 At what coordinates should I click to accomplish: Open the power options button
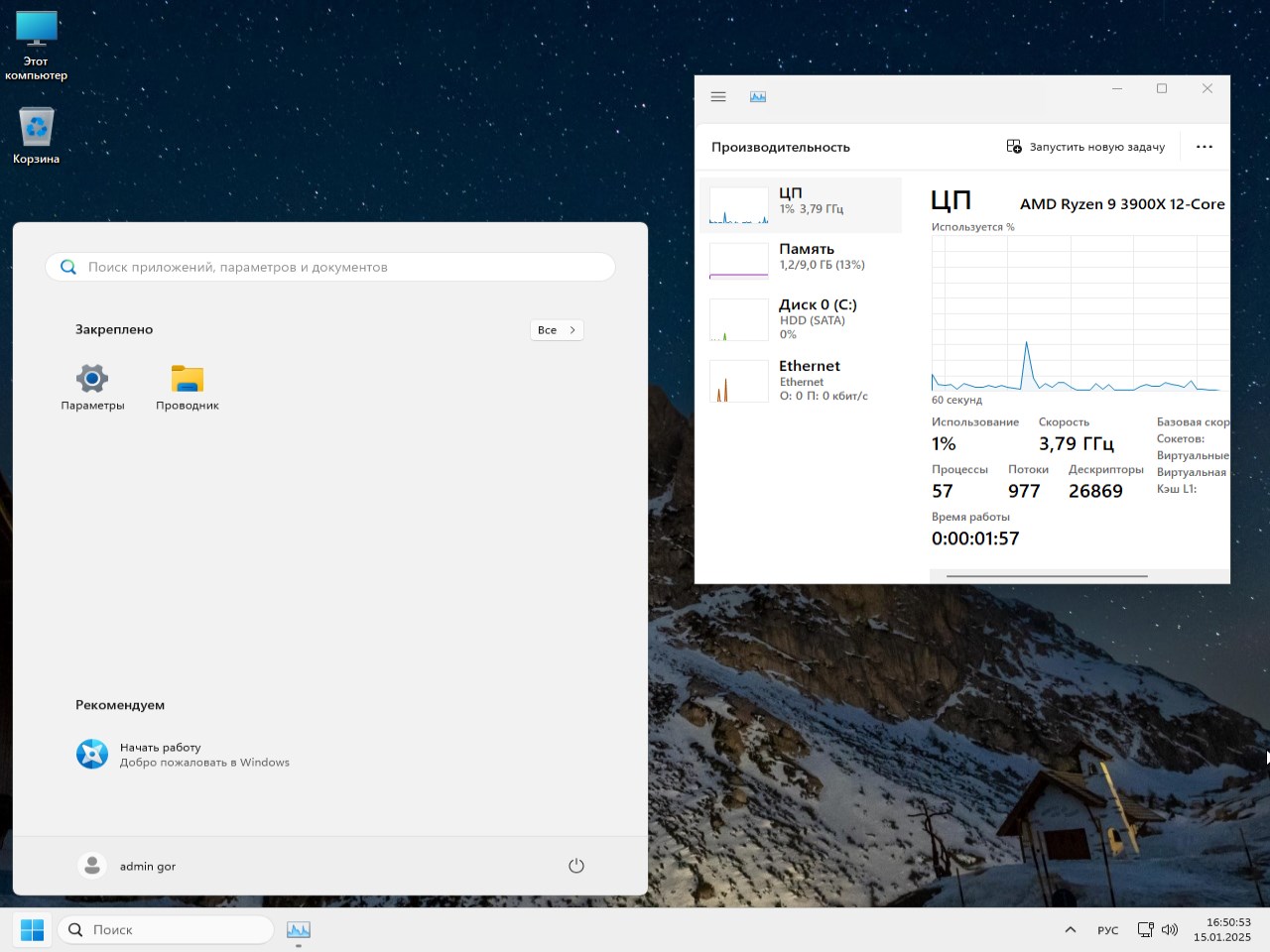576,866
